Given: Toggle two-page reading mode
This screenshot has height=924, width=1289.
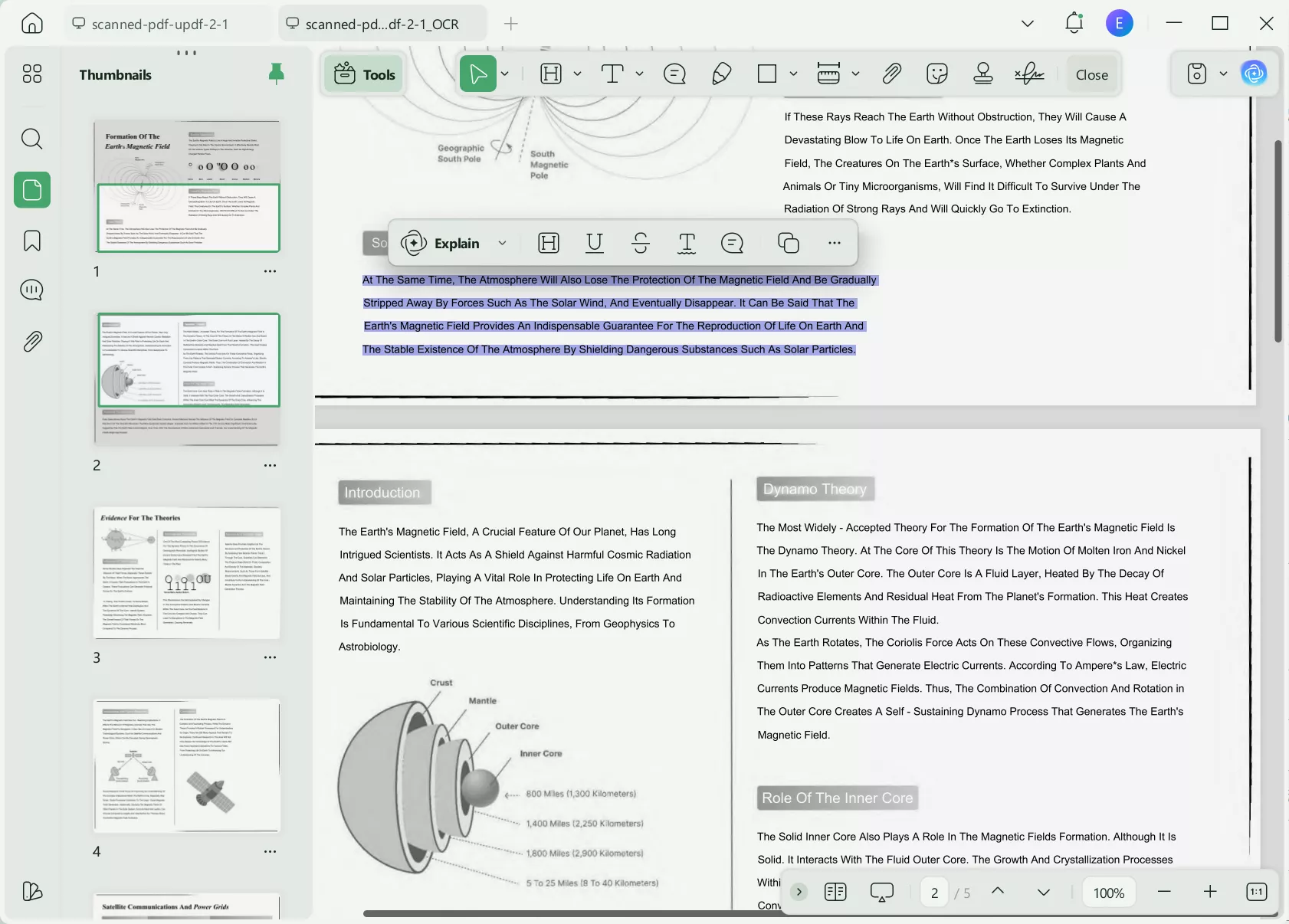Looking at the screenshot, I should coord(835,892).
